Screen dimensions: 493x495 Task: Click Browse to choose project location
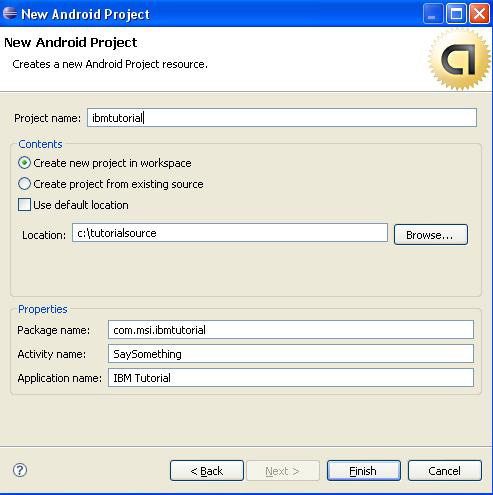click(x=431, y=235)
